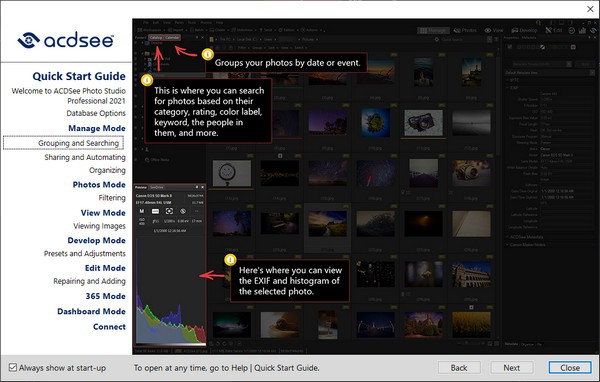
Task: Click the info icon above the search description callout
Action: pos(147,80)
